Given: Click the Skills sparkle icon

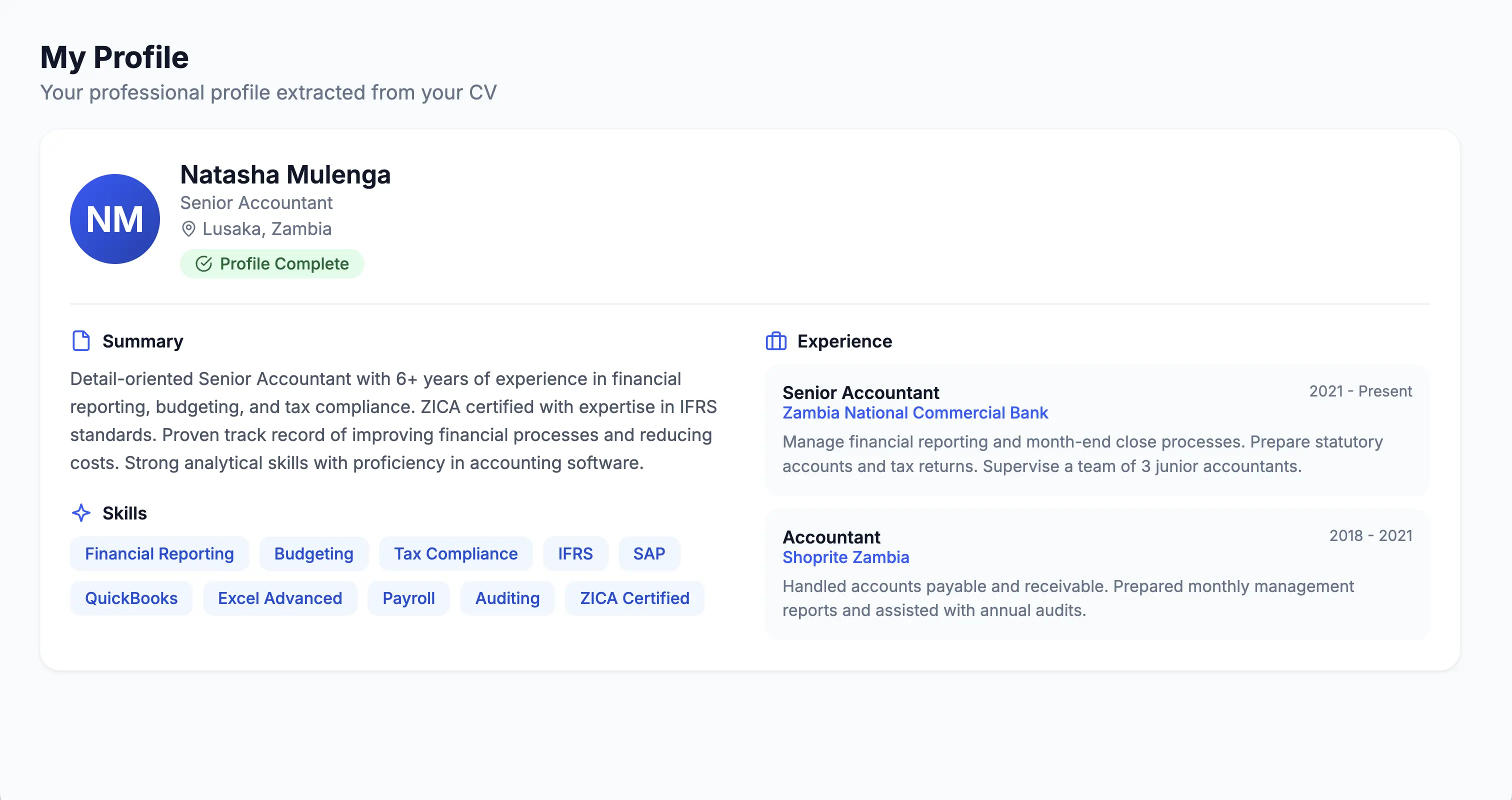Looking at the screenshot, I should [x=81, y=513].
